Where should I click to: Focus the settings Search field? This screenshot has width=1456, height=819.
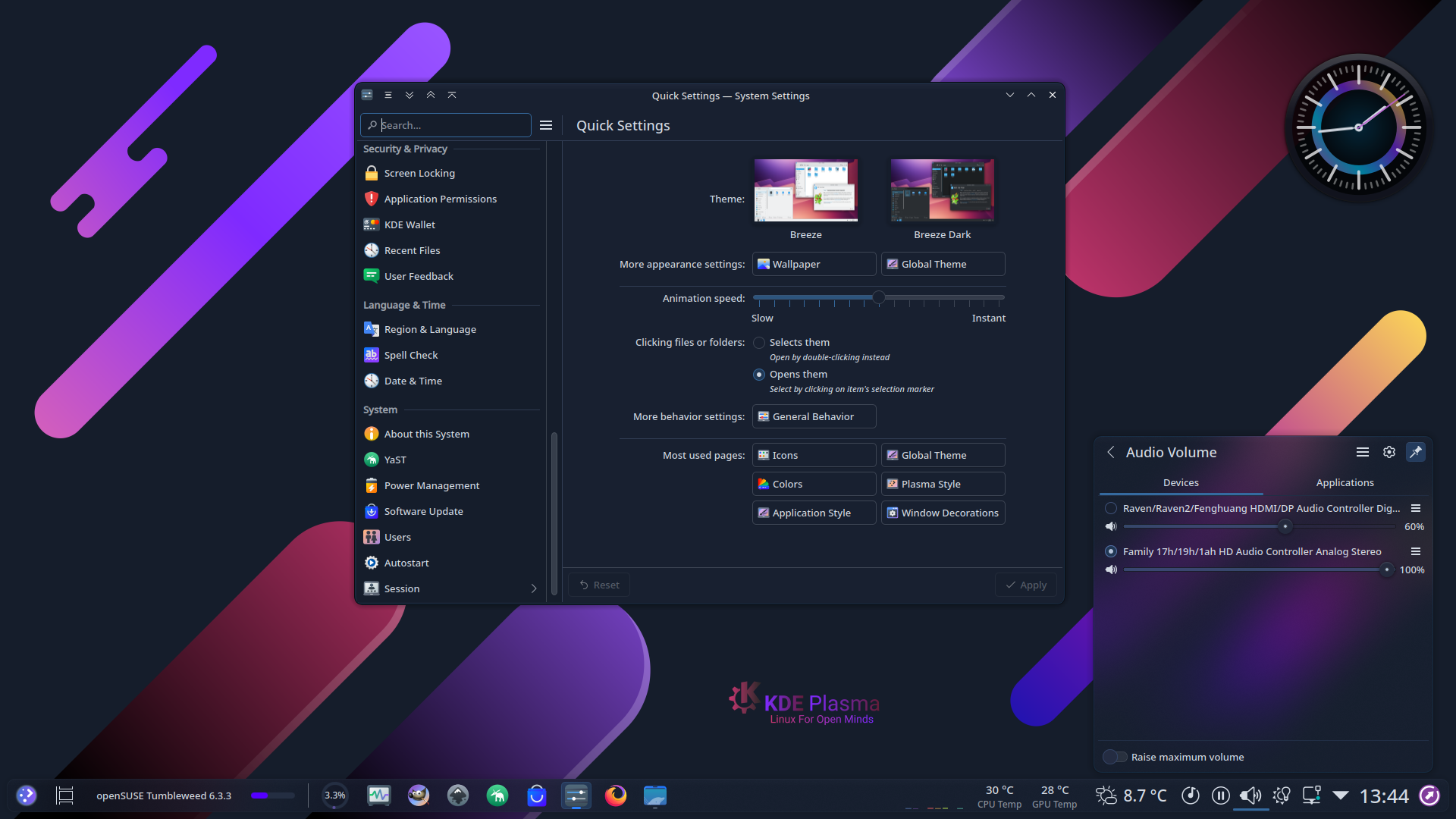(446, 125)
